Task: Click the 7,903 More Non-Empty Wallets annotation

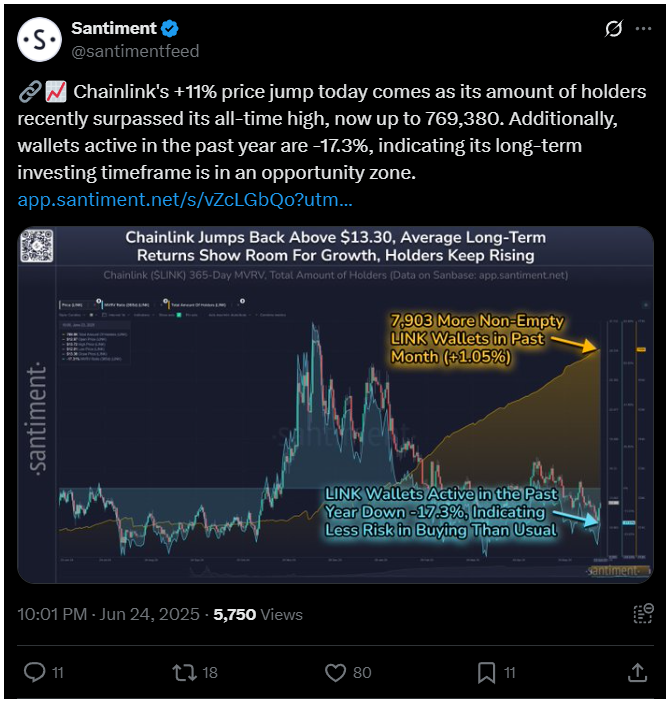Action: pos(477,338)
